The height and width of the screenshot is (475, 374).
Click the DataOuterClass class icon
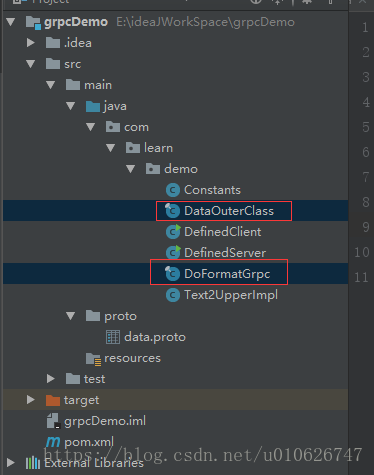173,211
